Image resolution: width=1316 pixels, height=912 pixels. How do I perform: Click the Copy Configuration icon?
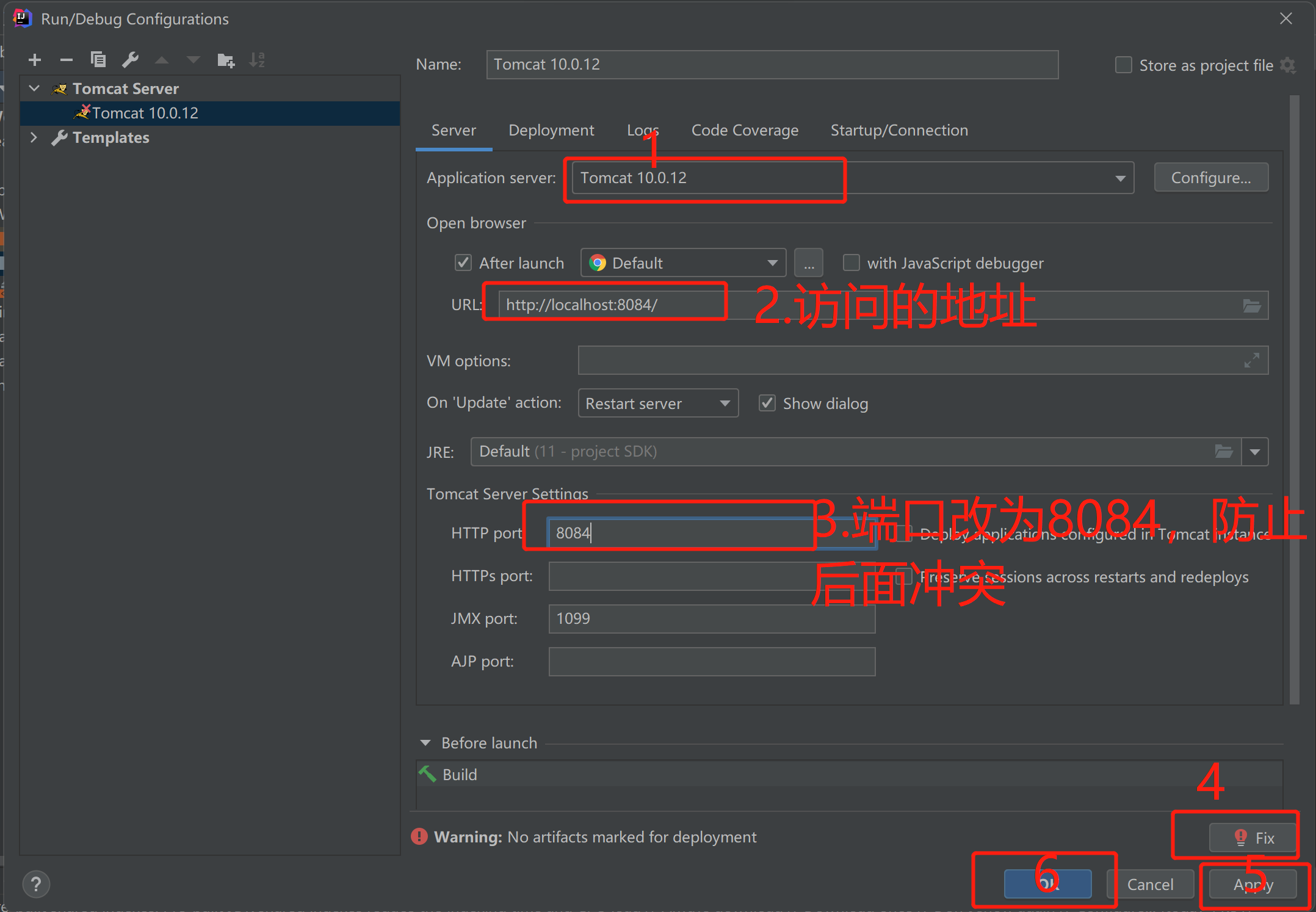pos(98,60)
